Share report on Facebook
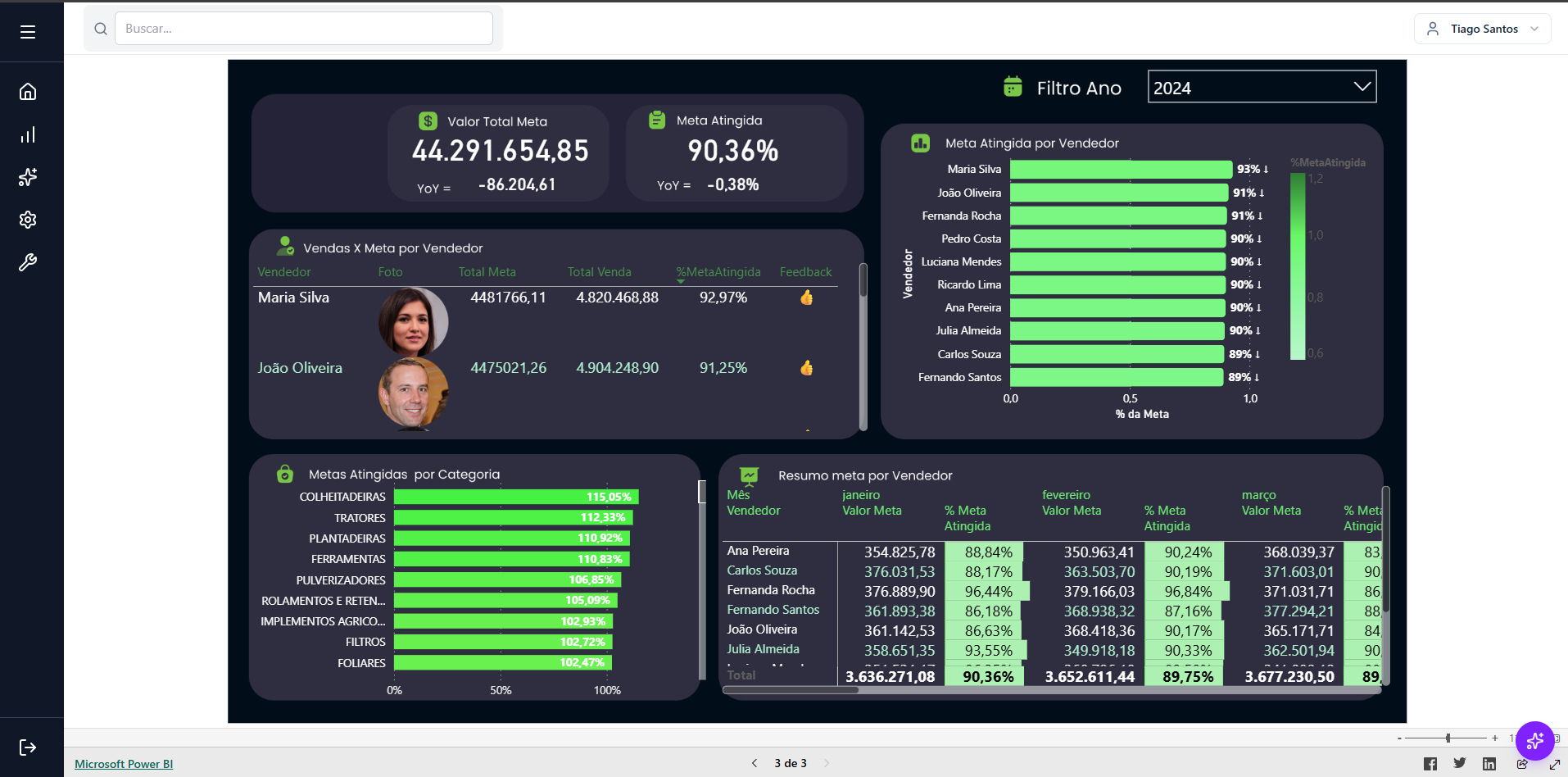The height and width of the screenshot is (777, 1568). 1430,764
